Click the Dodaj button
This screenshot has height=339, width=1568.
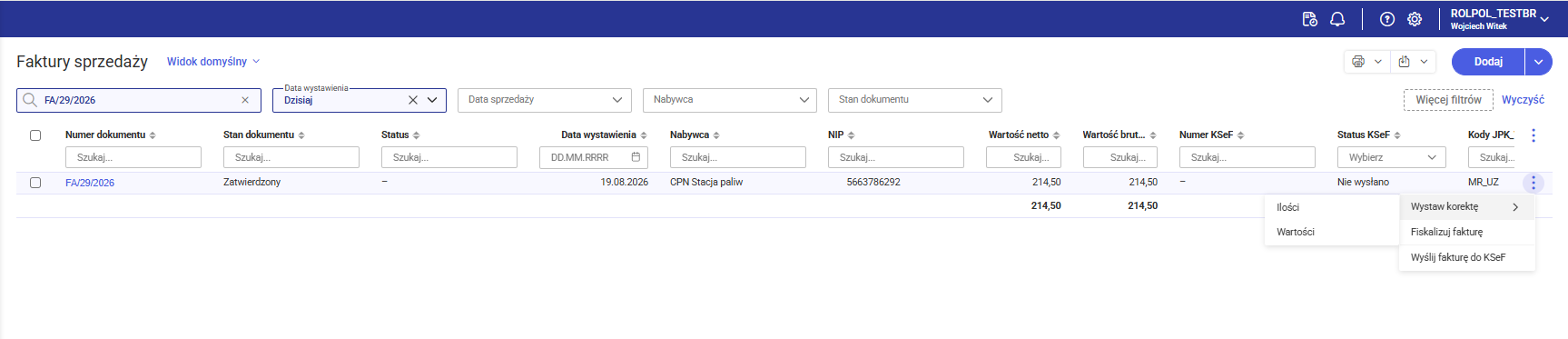click(1488, 62)
